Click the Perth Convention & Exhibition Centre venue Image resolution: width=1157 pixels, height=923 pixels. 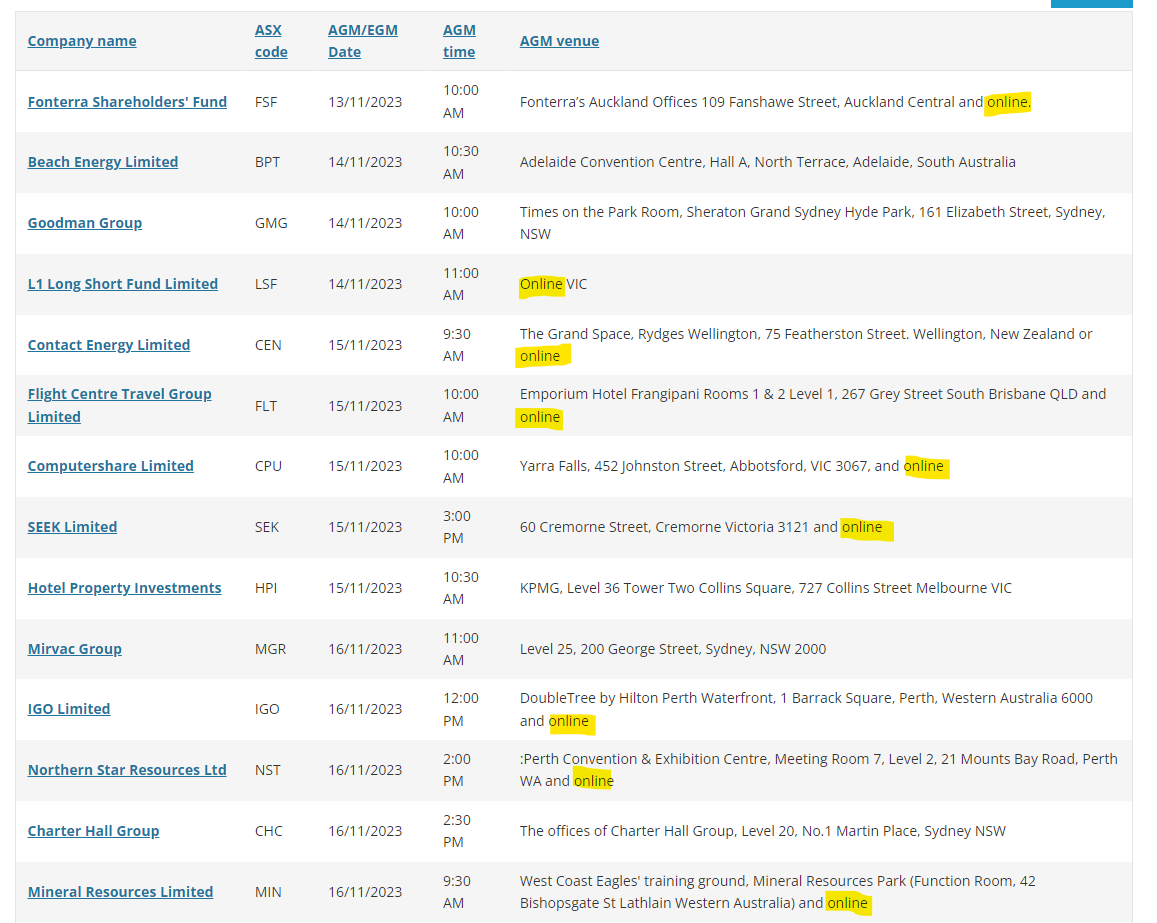point(818,770)
